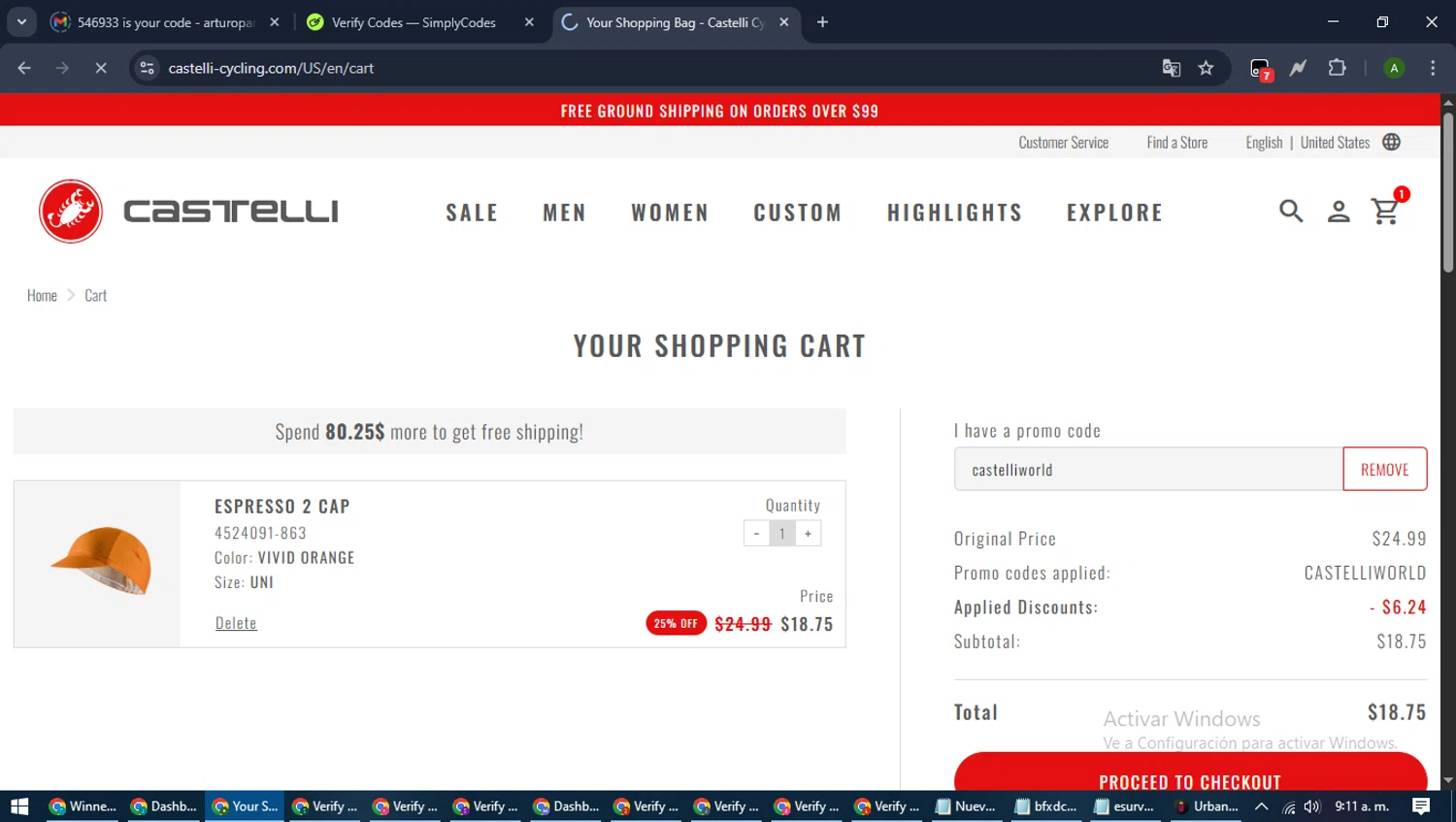Remove the castelliworld promo code
Viewport: 1456px width, 822px height.
click(1385, 470)
